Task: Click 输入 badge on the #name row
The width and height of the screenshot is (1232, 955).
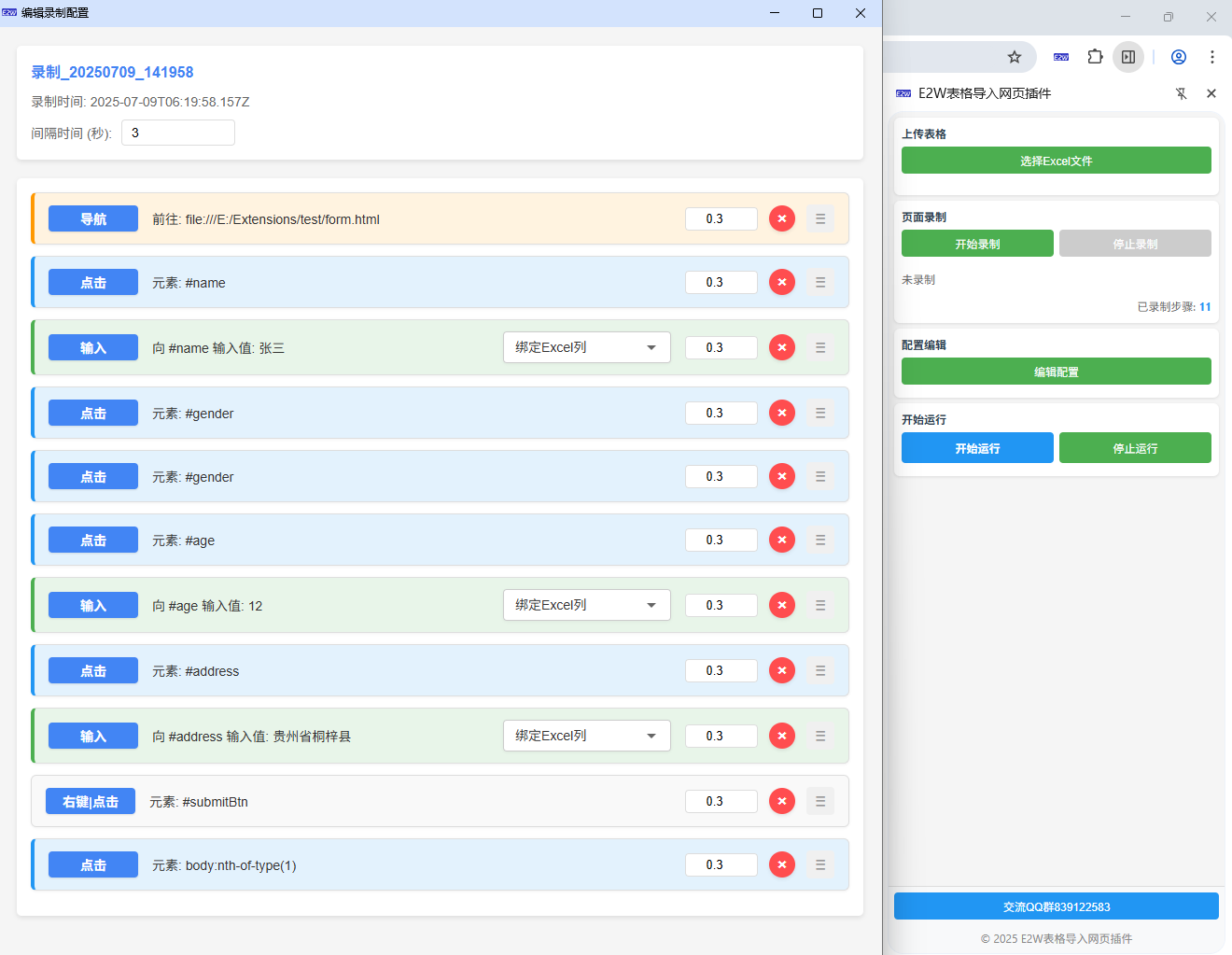Action: pyautogui.click(x=93, y=347)
